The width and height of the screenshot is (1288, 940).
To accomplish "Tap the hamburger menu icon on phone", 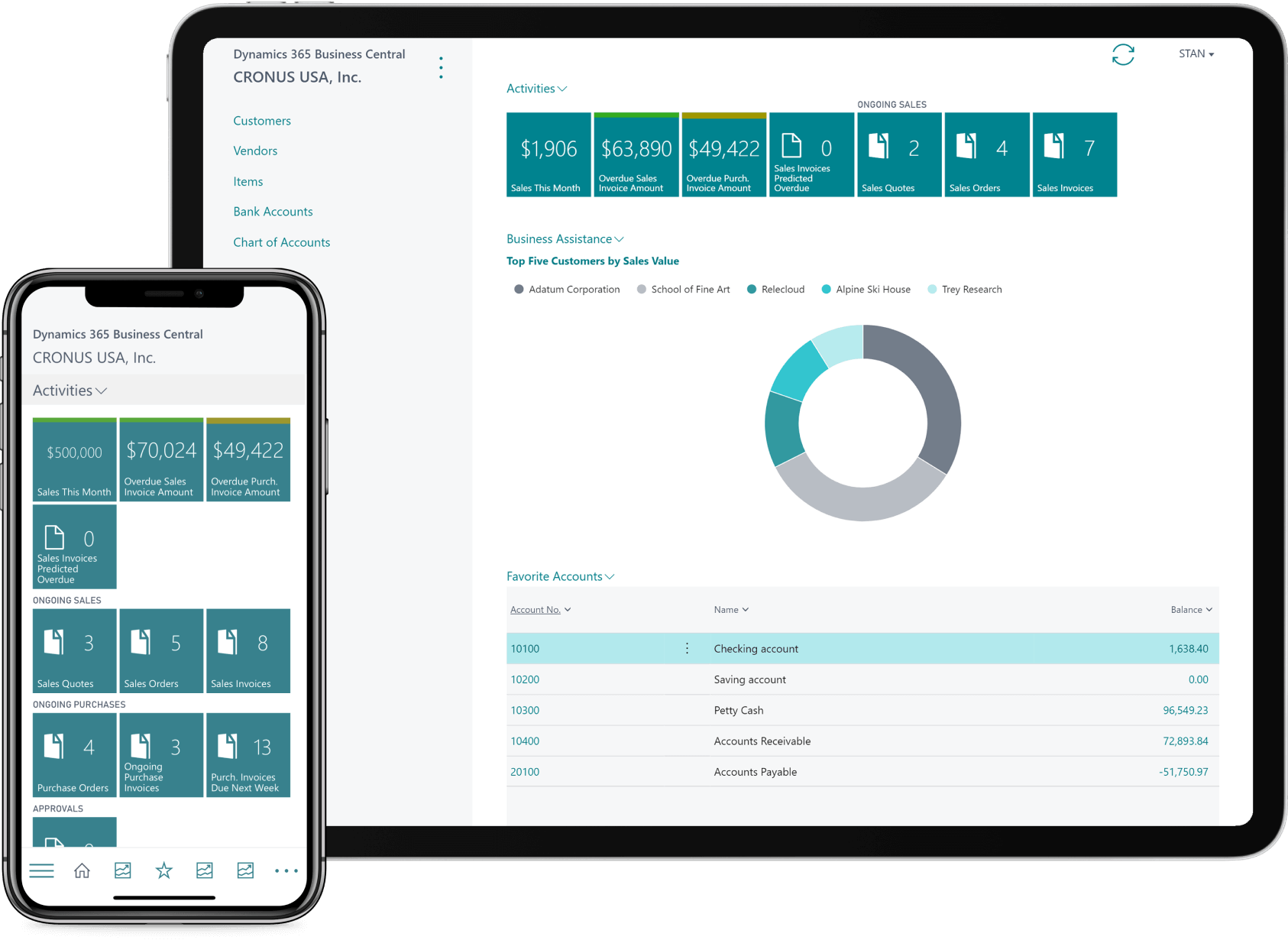I will click(x=41, y=870).
